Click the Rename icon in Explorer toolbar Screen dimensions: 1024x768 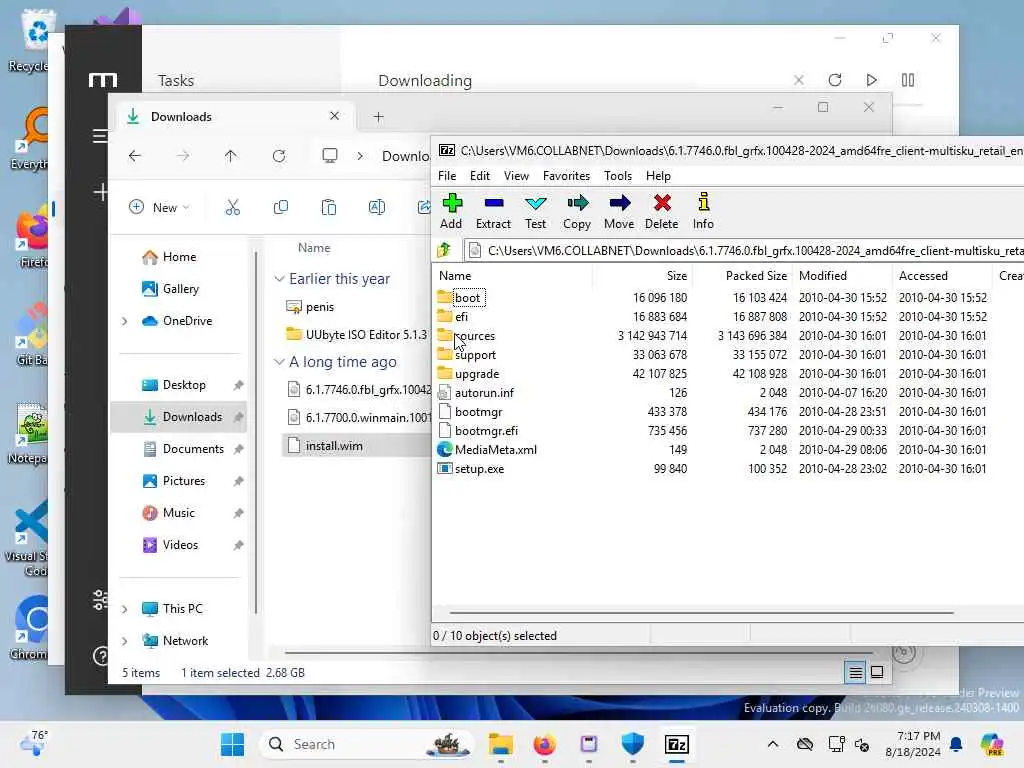(377, 207)
